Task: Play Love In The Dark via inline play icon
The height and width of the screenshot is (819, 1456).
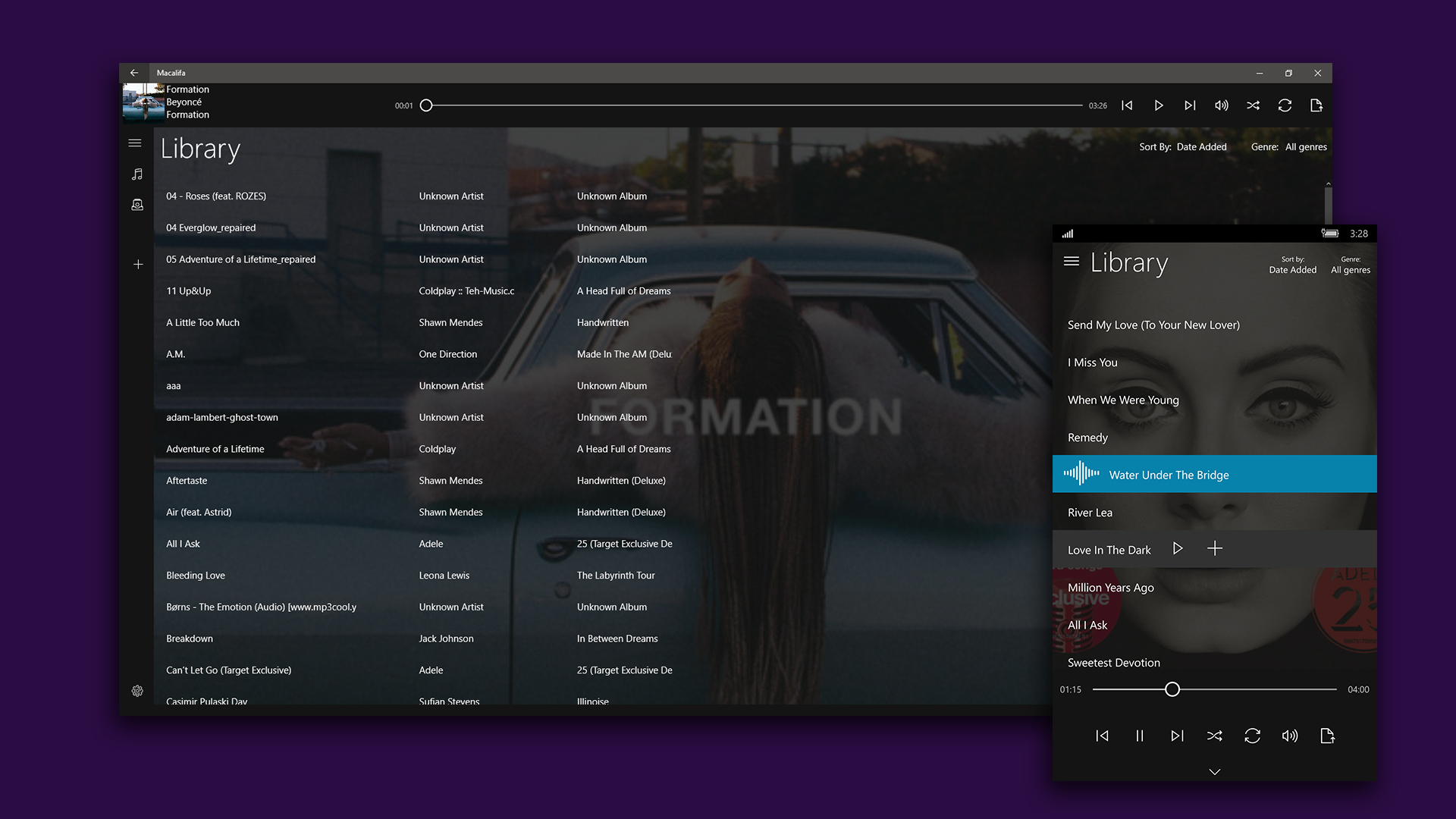Action: click(x=1178, y=548)
